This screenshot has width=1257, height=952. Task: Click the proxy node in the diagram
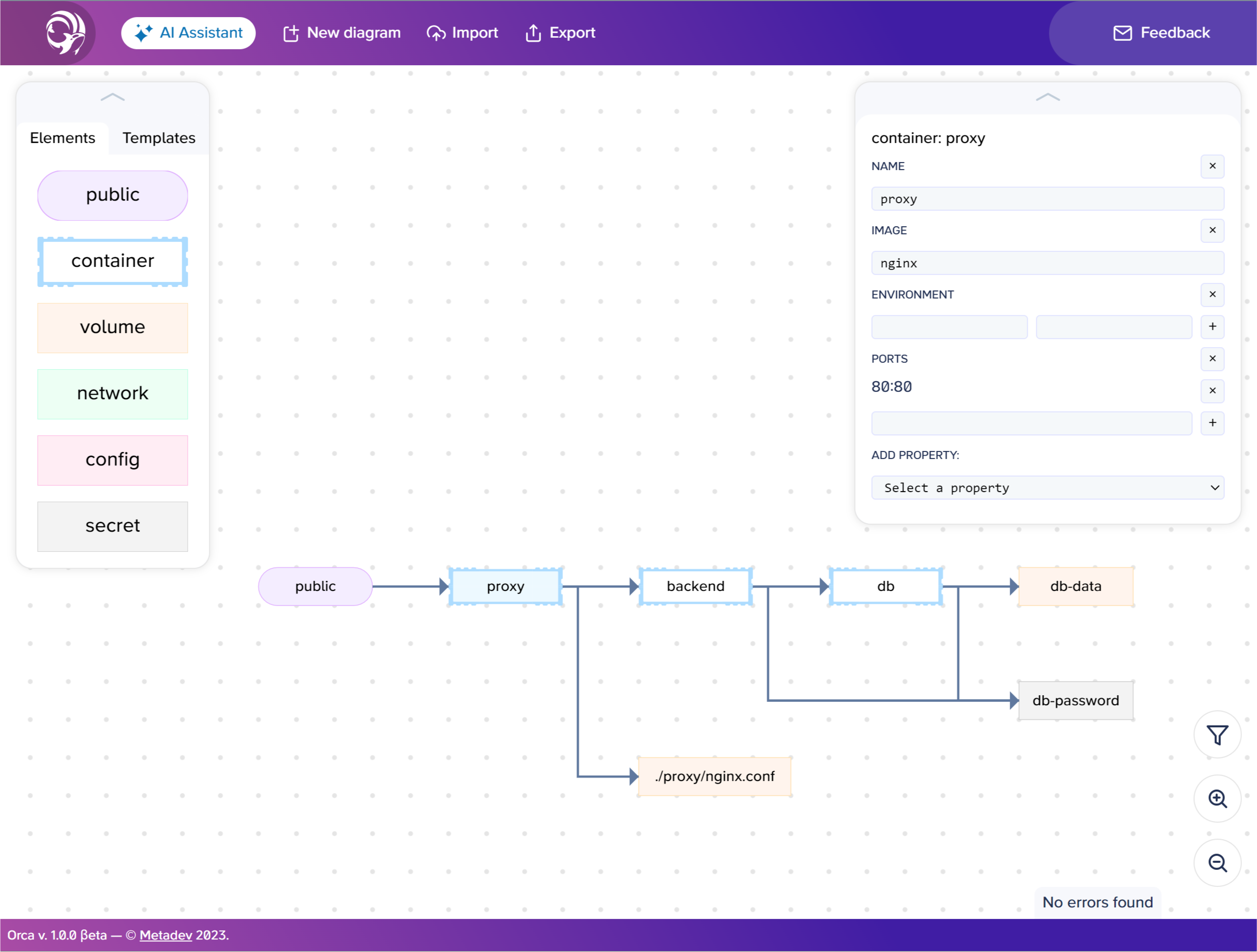coord(505,586)
